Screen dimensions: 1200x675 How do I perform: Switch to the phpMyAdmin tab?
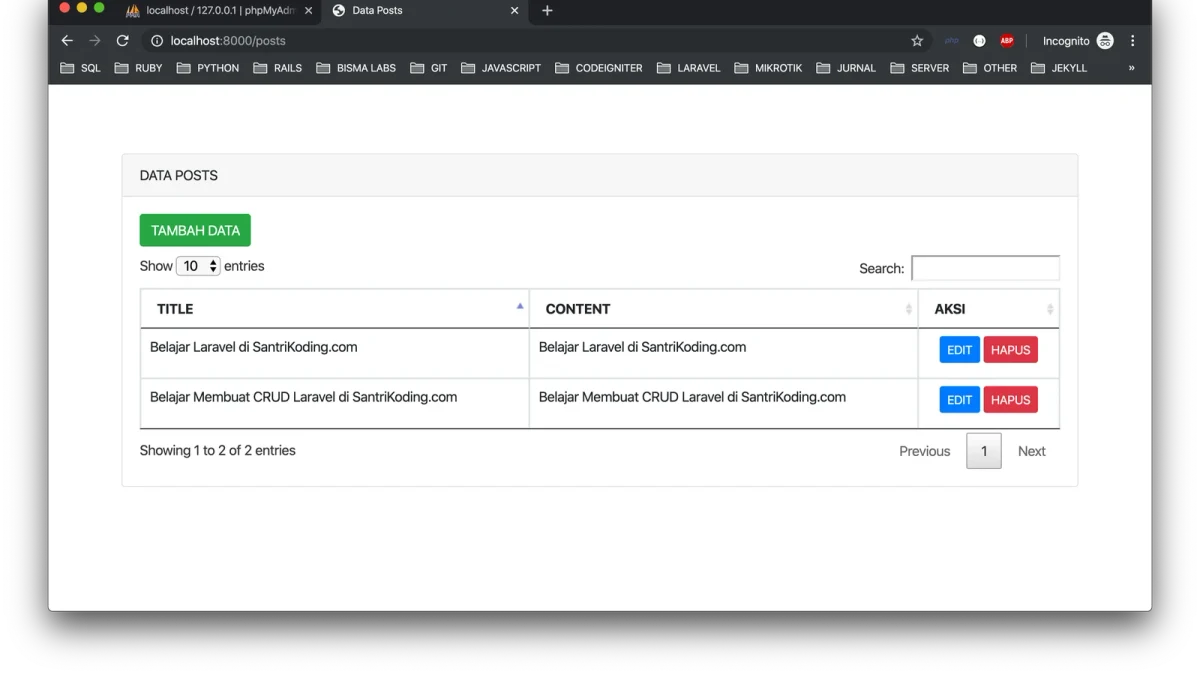pos(219,11)
